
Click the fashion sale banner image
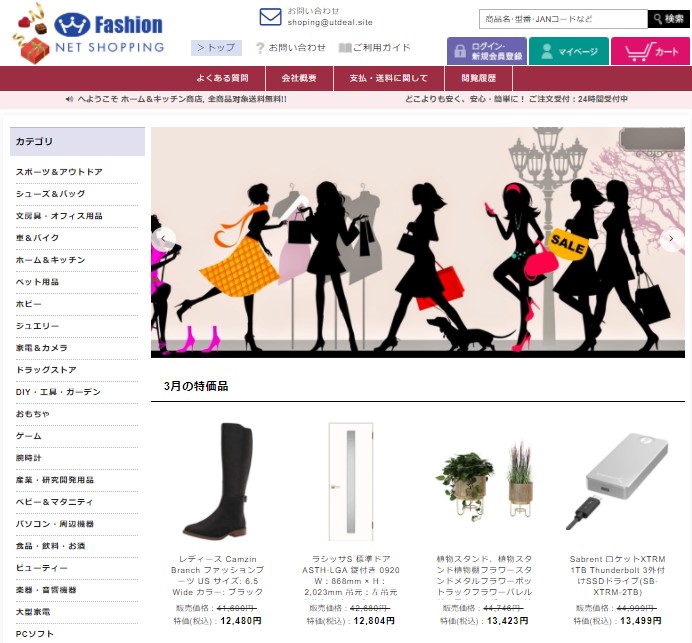[x=417, y=242]
